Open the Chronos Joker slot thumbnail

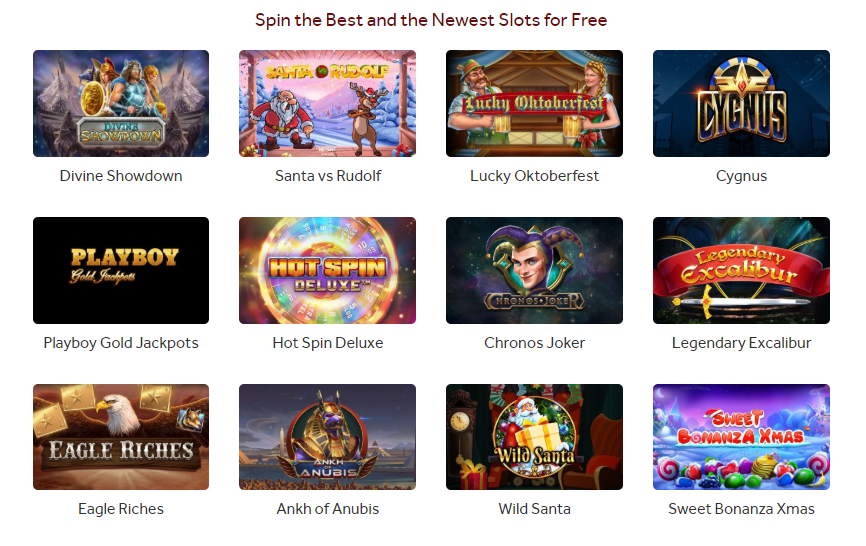(x=534, y=271)
